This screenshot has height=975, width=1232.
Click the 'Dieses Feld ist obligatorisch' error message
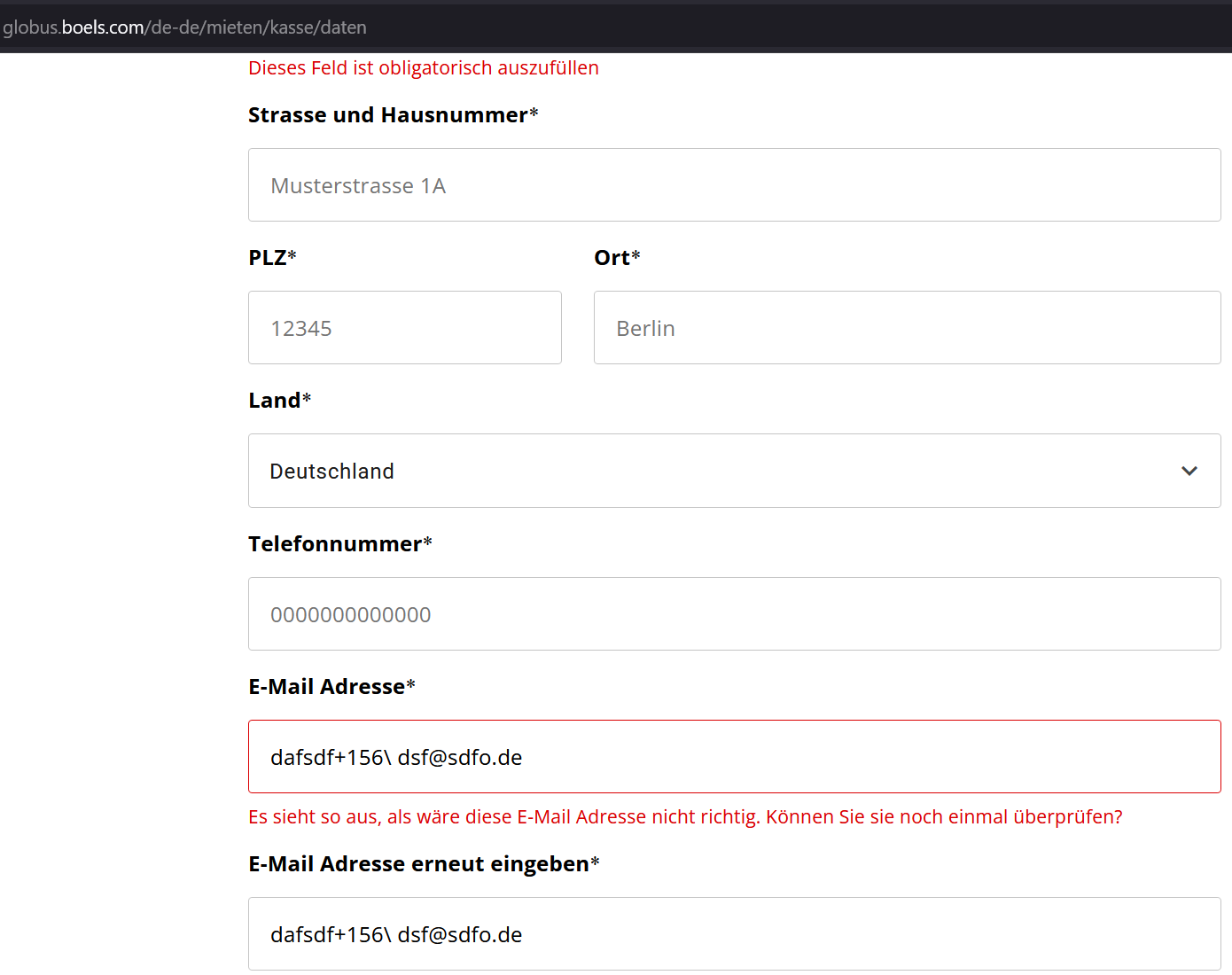tap(423, 68)
